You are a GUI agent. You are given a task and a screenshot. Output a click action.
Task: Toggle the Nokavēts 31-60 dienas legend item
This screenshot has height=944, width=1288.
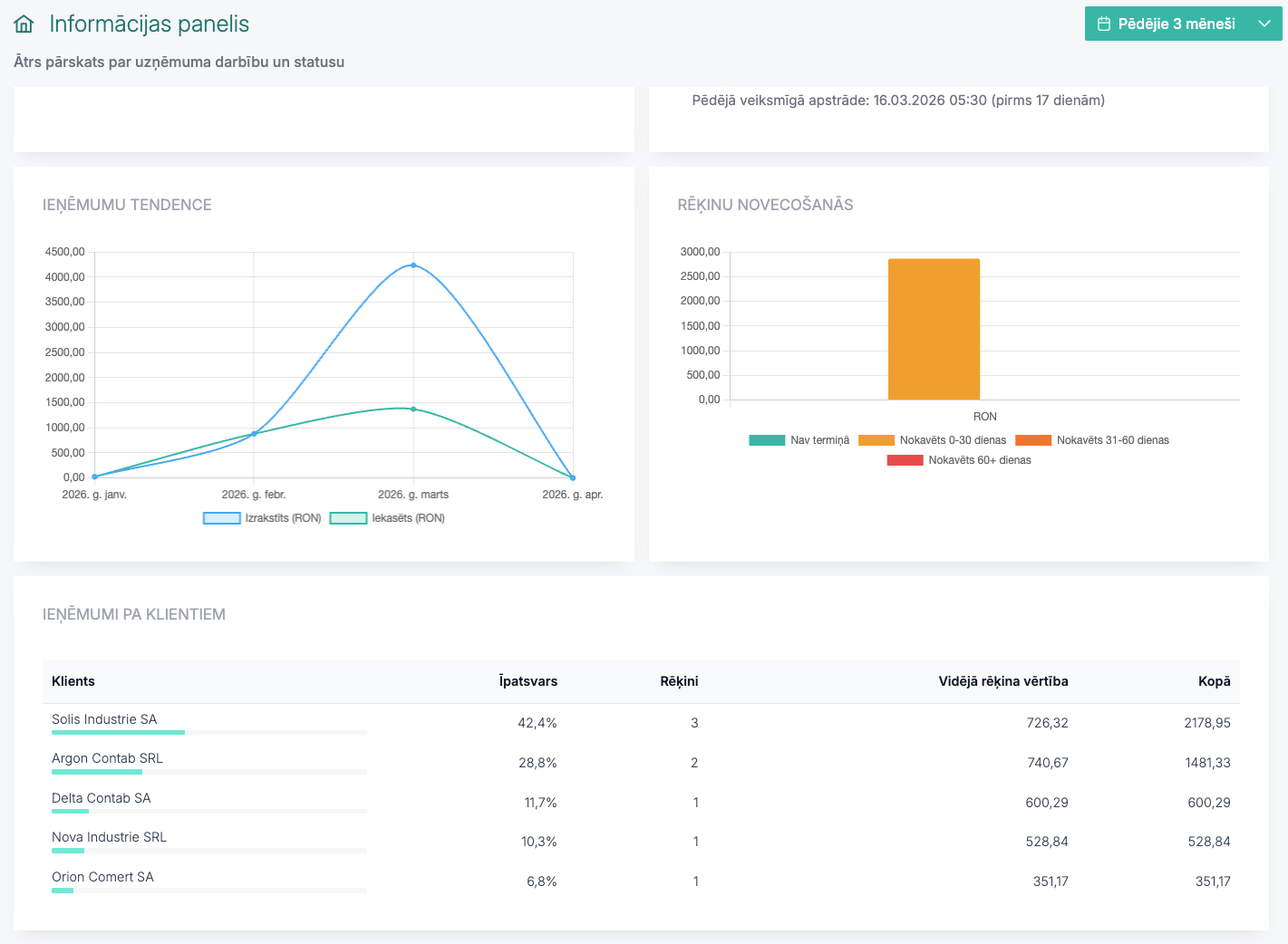pos(1092,440)
